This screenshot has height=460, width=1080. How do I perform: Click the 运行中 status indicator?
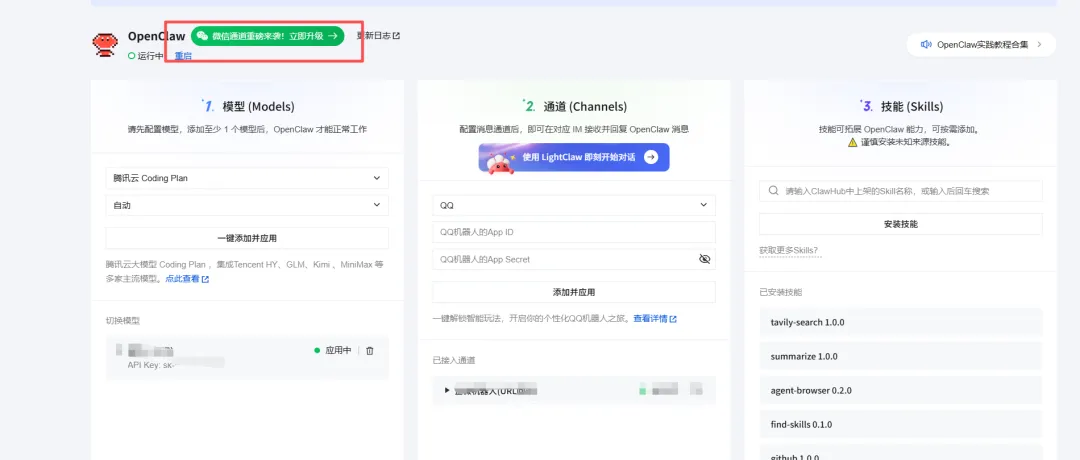click(x=145, y=56)
